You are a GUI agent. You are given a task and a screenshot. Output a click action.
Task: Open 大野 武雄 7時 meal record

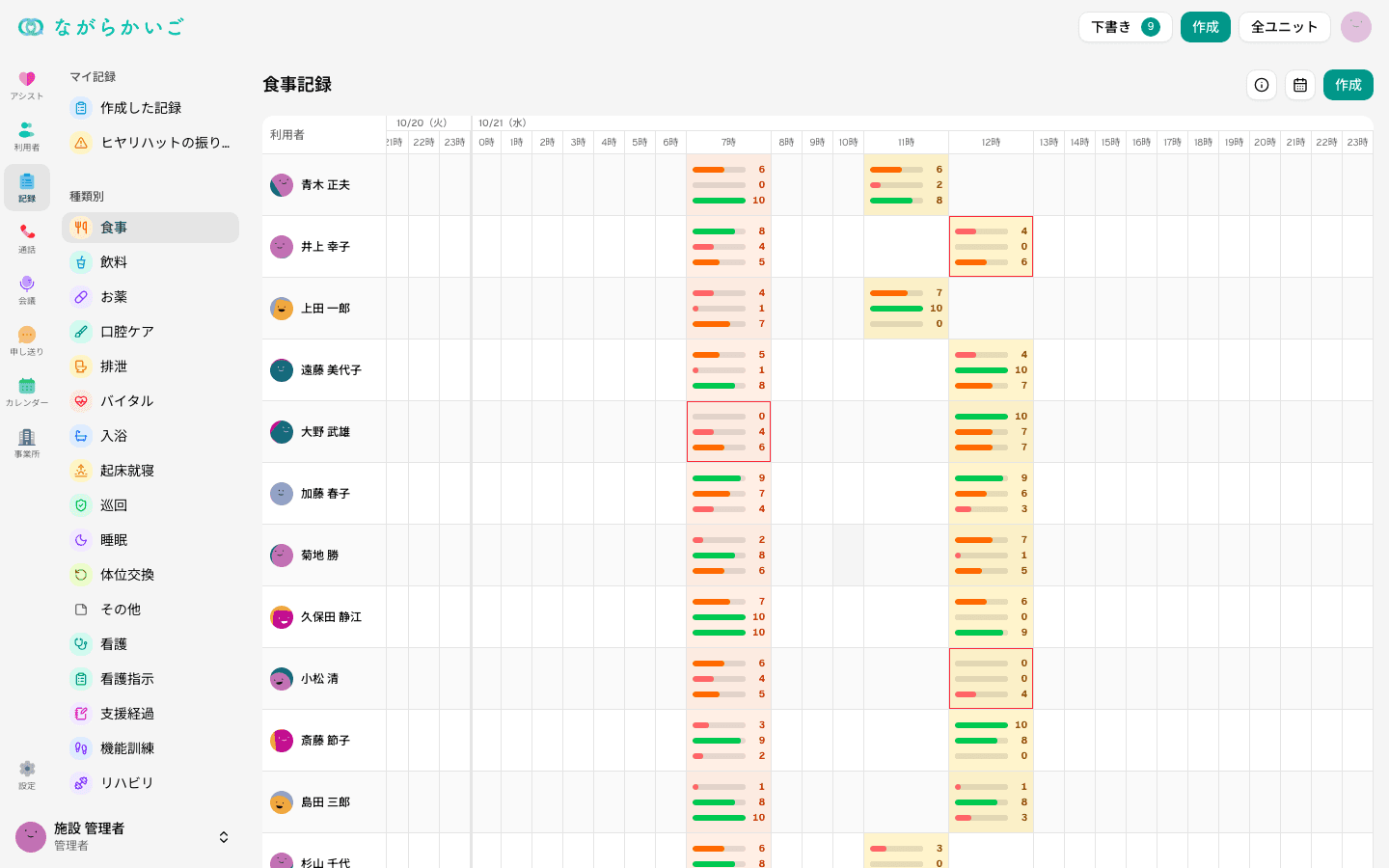point(728,432)
